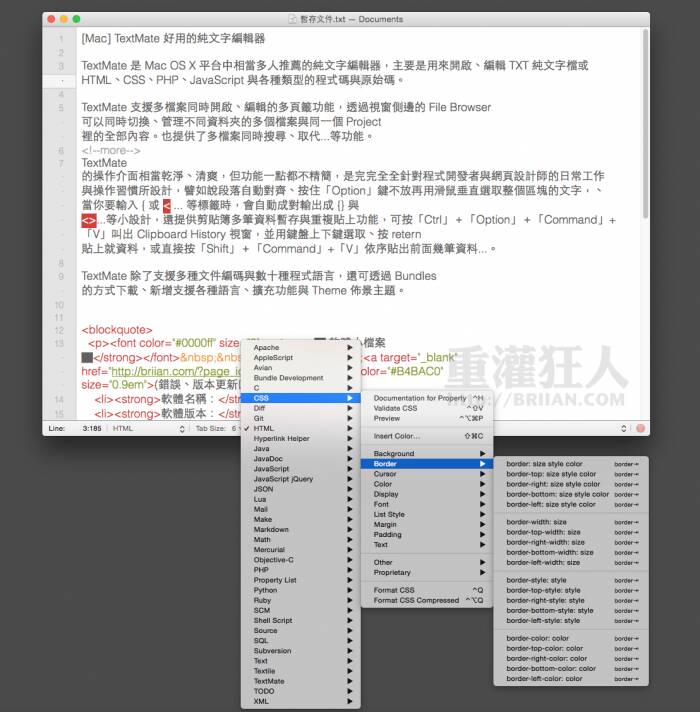Open the HTML language selector in status bar
The image size is (700, 712).
point(148,429)
